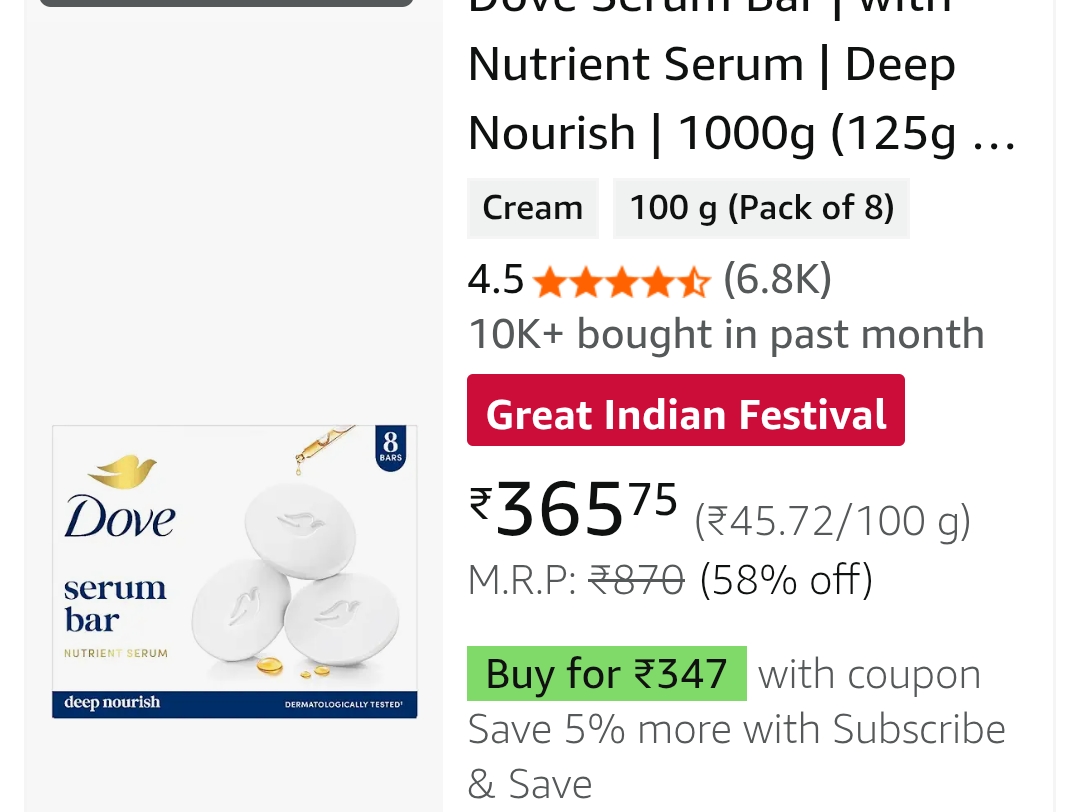The width and height of the screenshot is (1080, 812).
Task: Click the dark gray bar above the product image
Action: click(226, 3)
